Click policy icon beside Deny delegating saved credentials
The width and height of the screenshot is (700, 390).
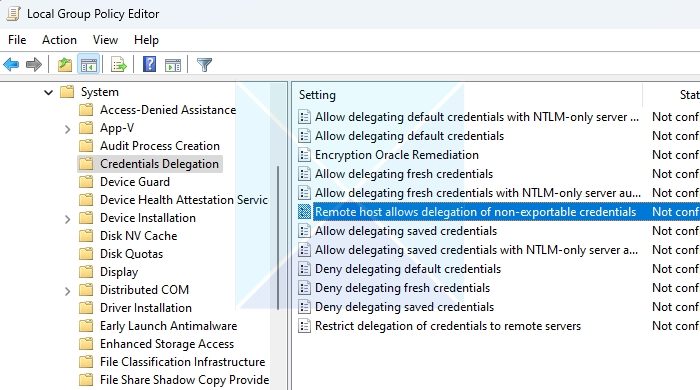[304, 307]
